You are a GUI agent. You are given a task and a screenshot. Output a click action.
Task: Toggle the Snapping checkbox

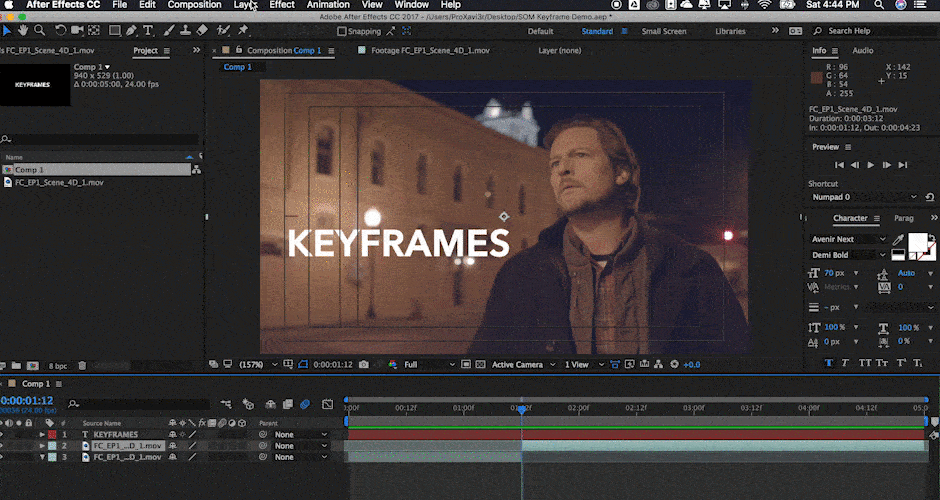pyautogui.click(x=342, y=31)
